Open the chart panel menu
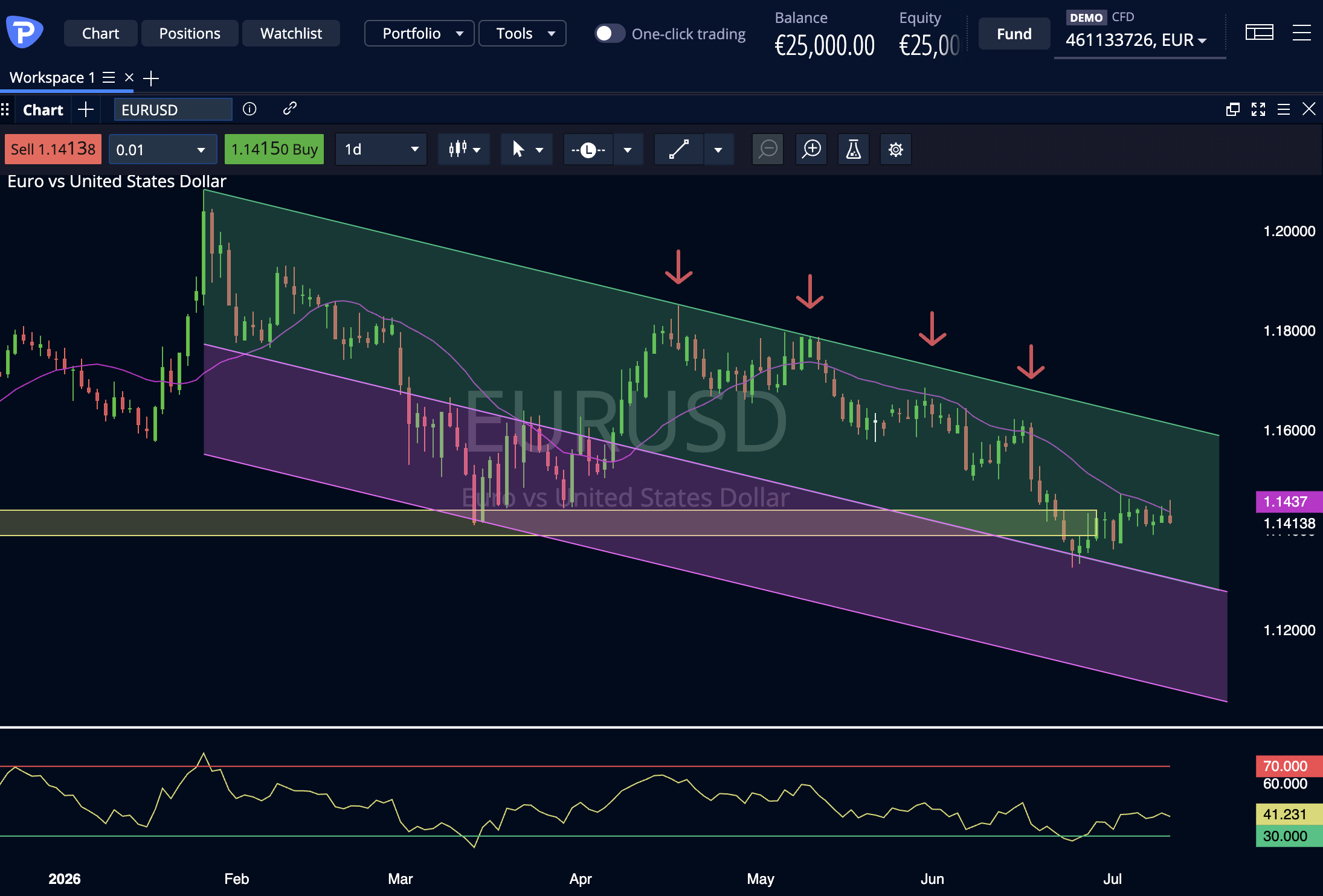 [1284, 109]
